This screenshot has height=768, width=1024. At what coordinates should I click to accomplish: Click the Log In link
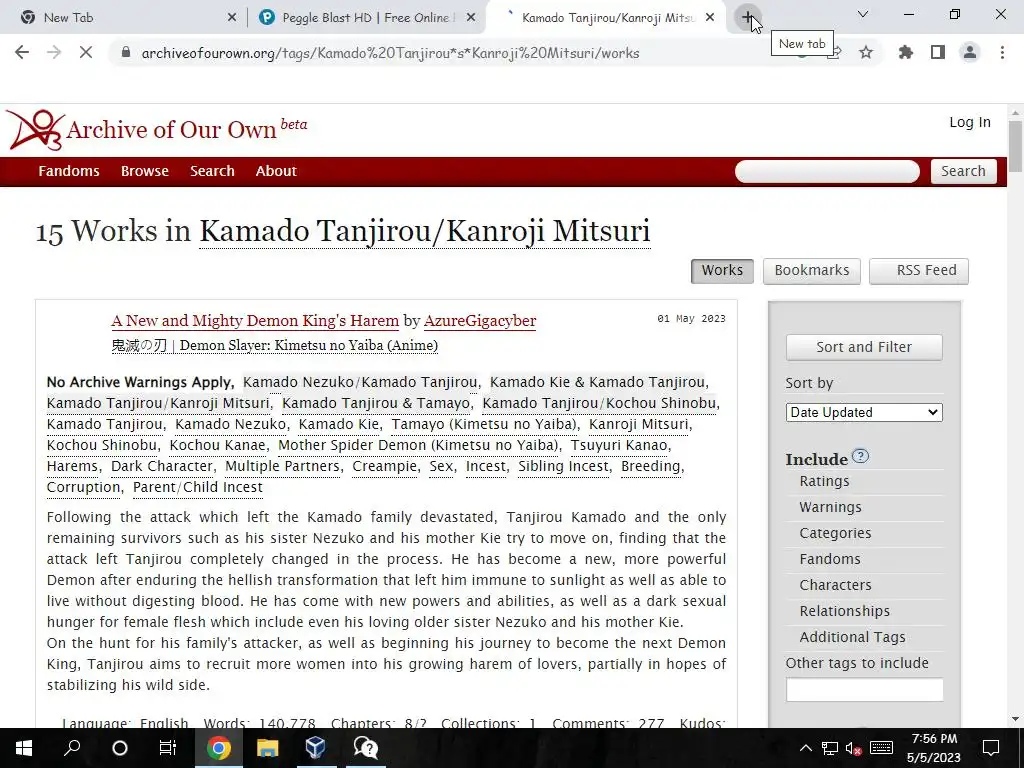click(970, 122)
